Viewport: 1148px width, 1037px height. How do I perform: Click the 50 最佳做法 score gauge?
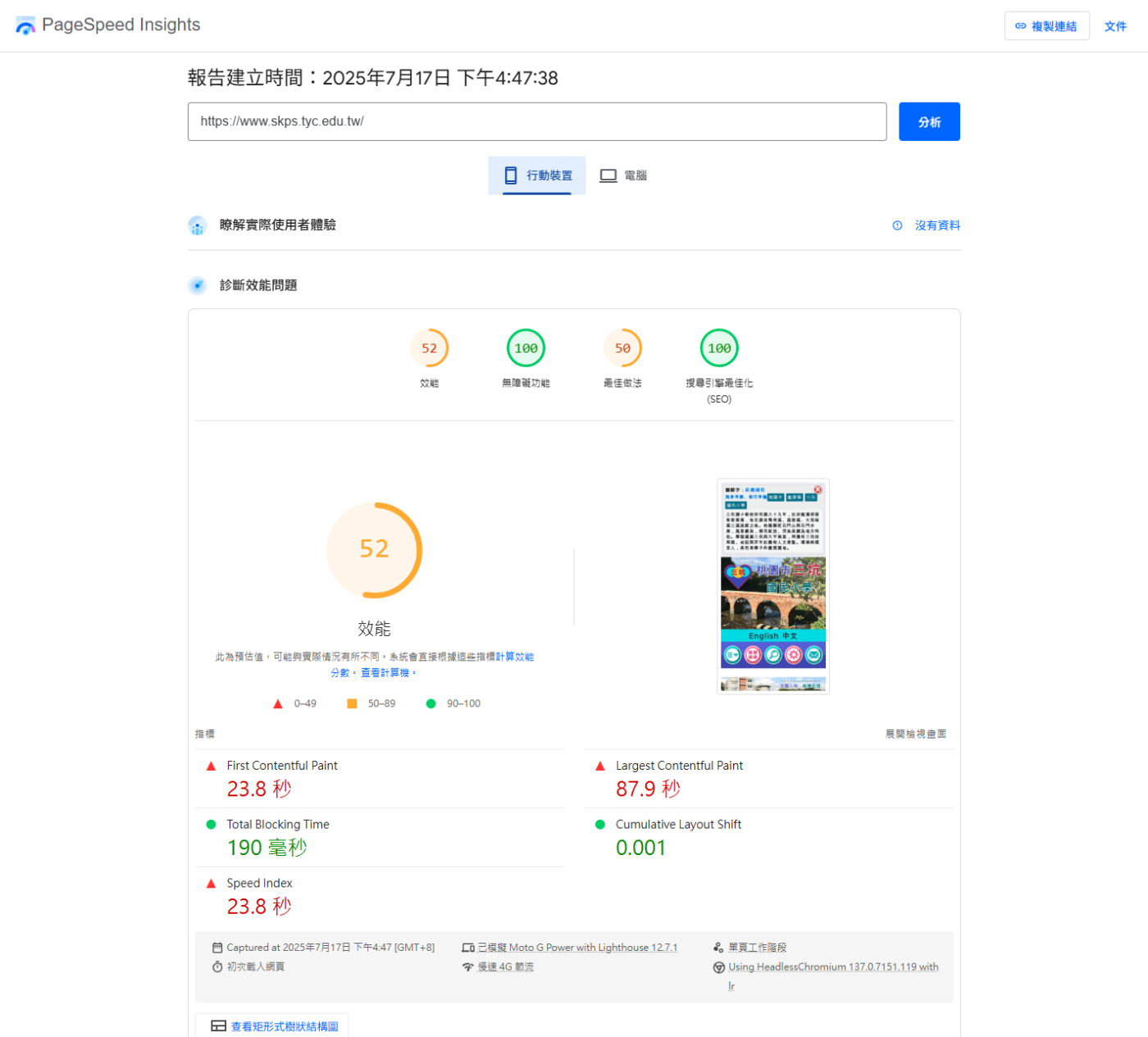pyautogui.click(x=622, y=349)
